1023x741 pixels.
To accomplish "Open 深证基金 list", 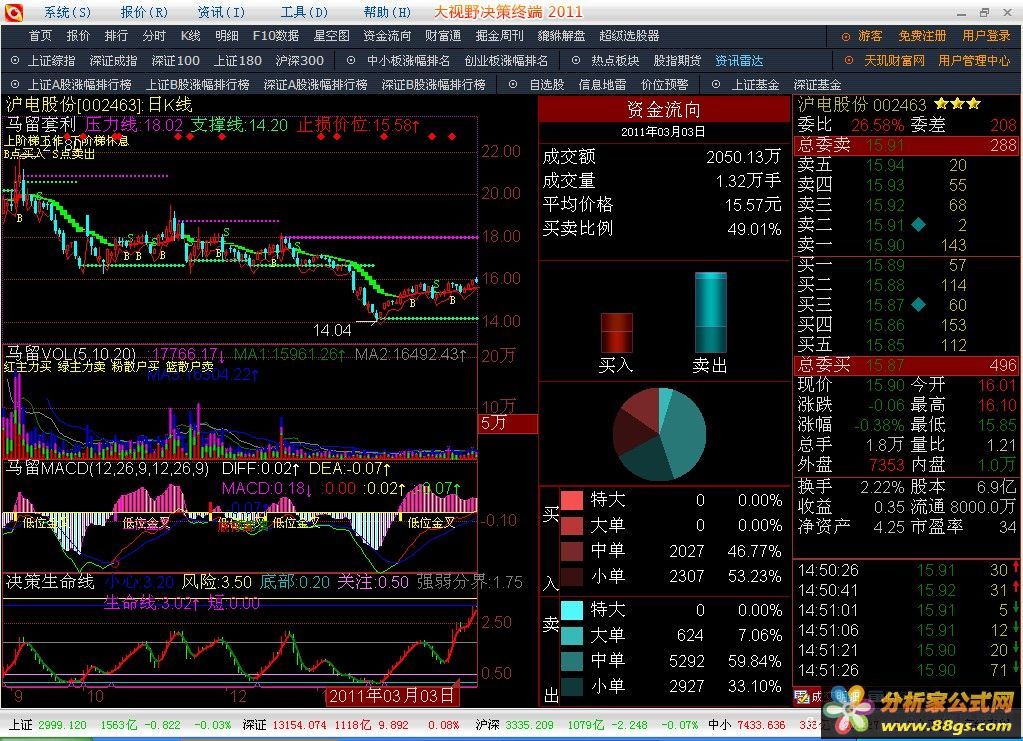I will coord(817,85).
